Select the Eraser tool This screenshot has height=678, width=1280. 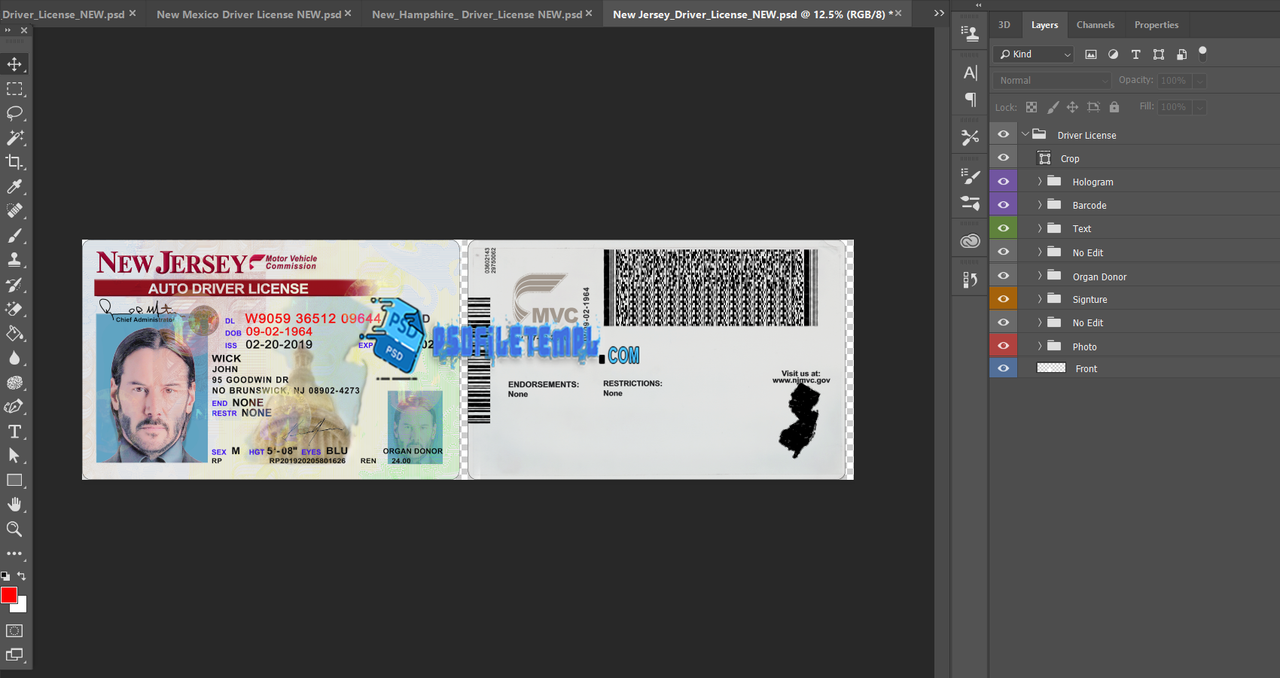(14, 309)
